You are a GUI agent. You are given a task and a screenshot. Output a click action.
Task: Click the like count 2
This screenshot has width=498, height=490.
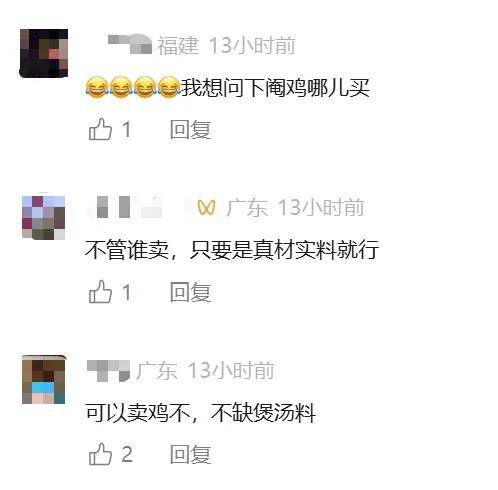pos(127,454)
